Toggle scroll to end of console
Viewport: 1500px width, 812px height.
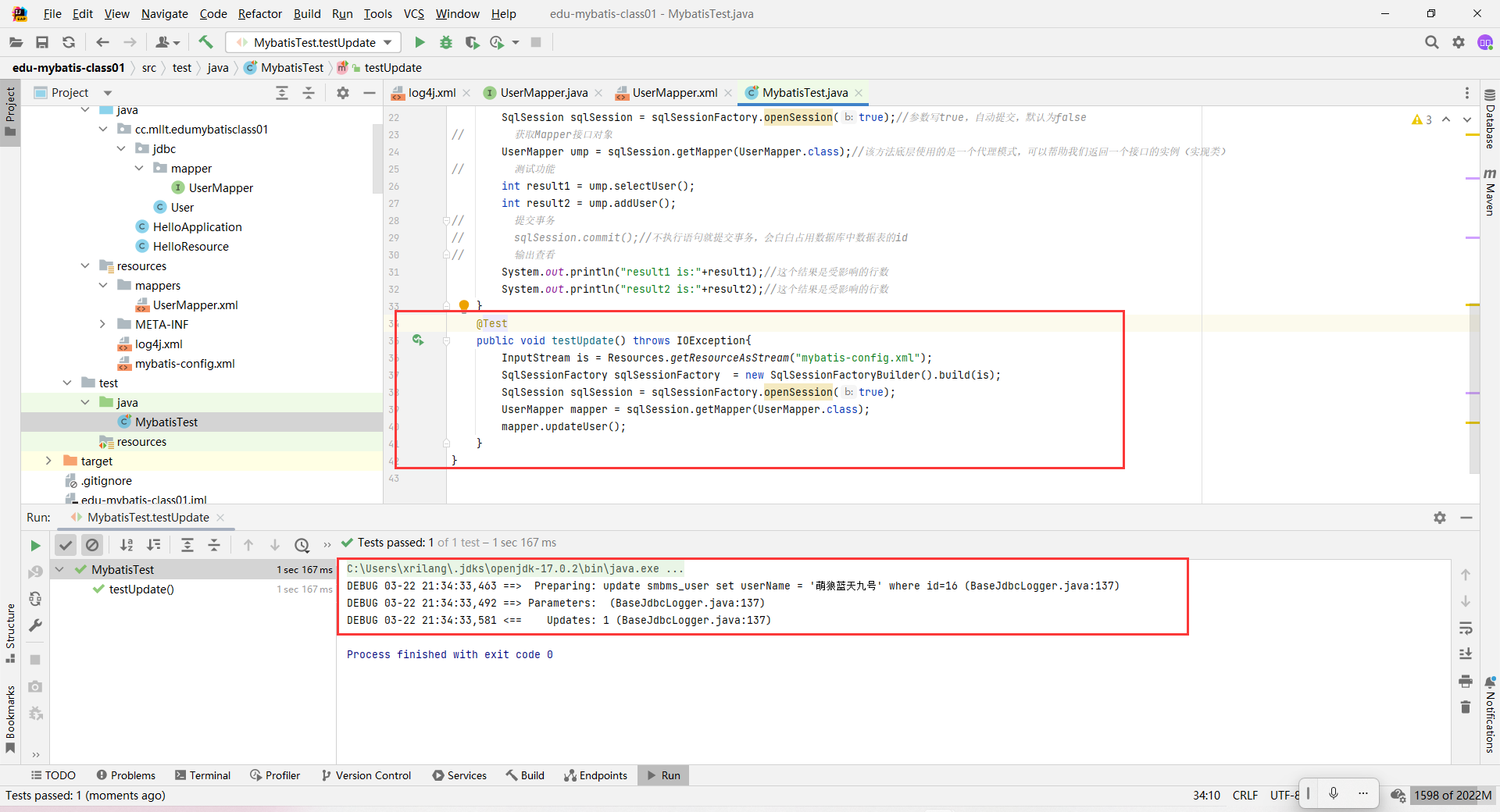click(1466, 654)
